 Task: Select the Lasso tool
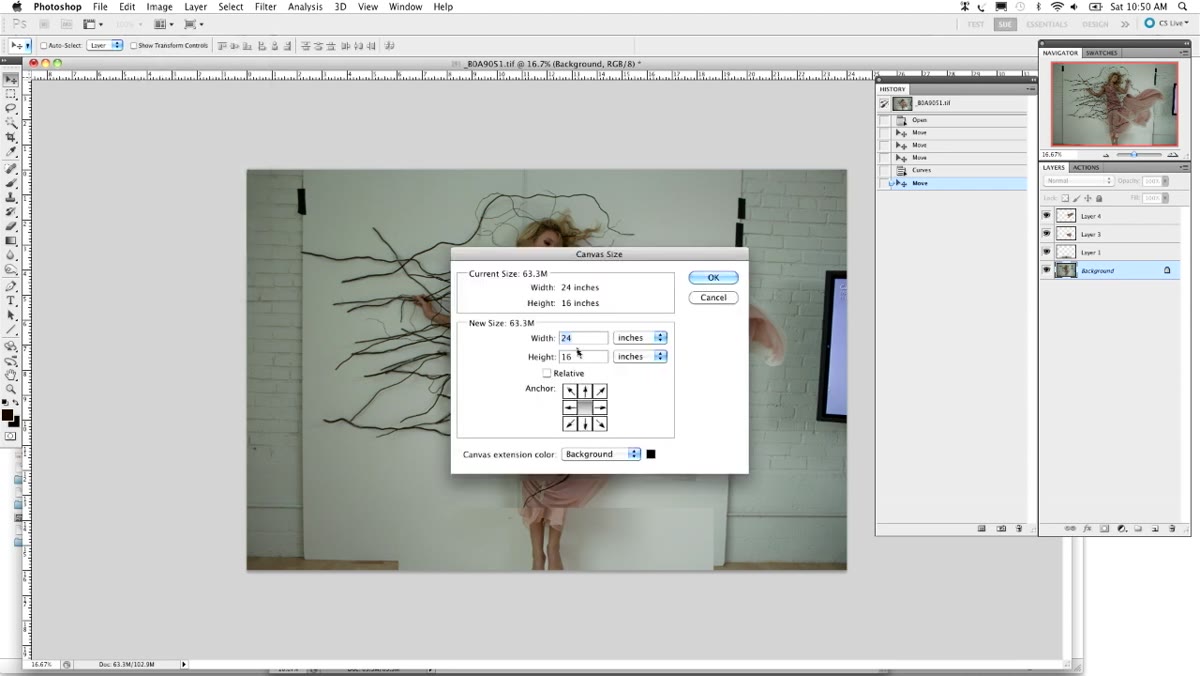click(x=11, y=108)
